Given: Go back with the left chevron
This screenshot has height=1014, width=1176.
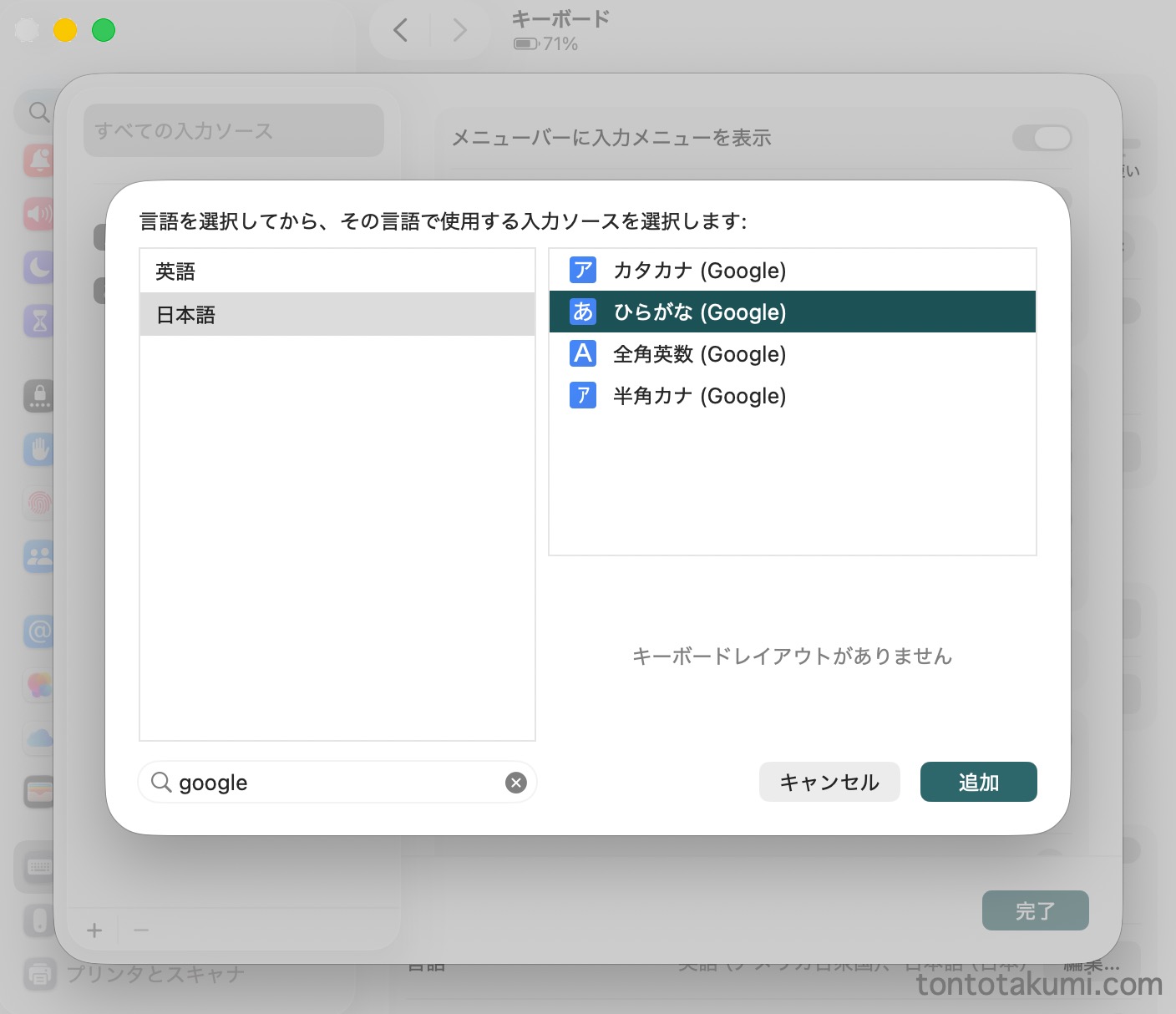Looking at the screenshot, I should pos(401,31).
